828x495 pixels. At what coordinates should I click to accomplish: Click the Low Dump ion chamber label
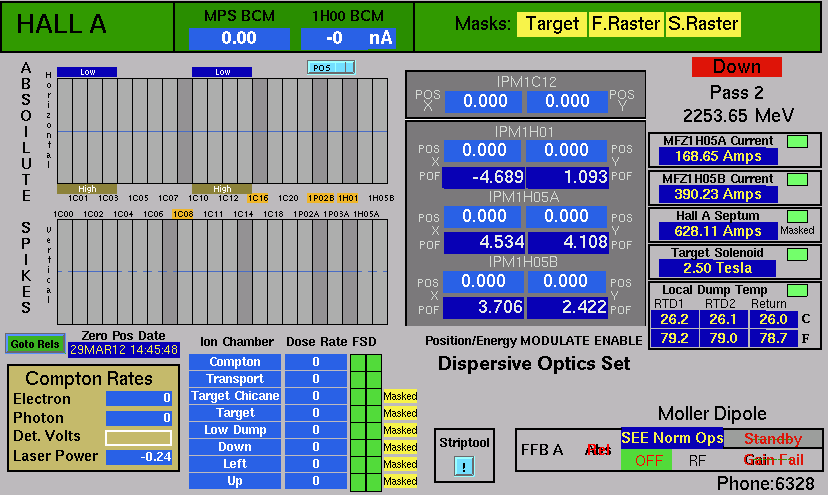coord(235,430)
